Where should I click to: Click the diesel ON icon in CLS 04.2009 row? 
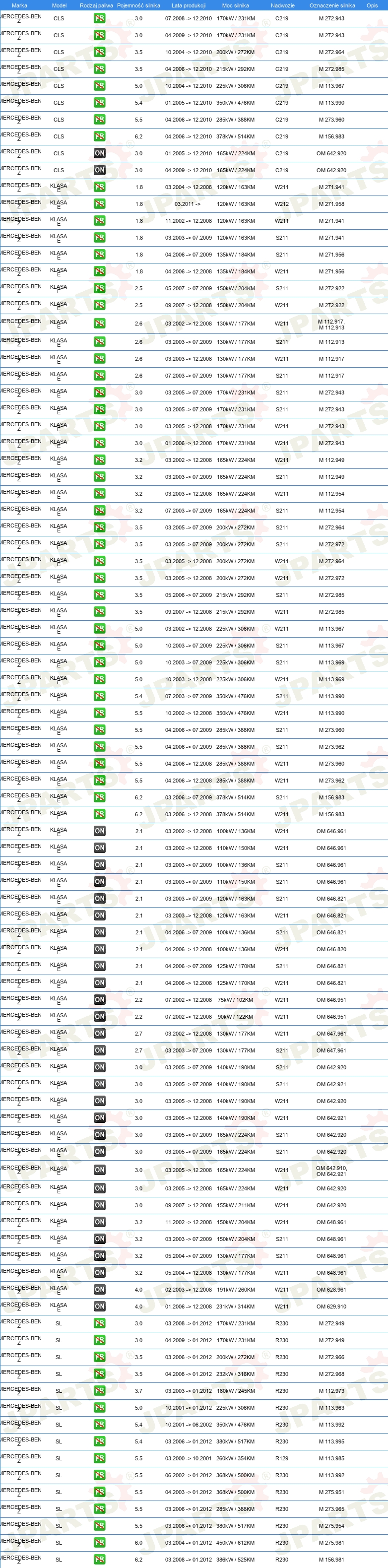point(99,170)
